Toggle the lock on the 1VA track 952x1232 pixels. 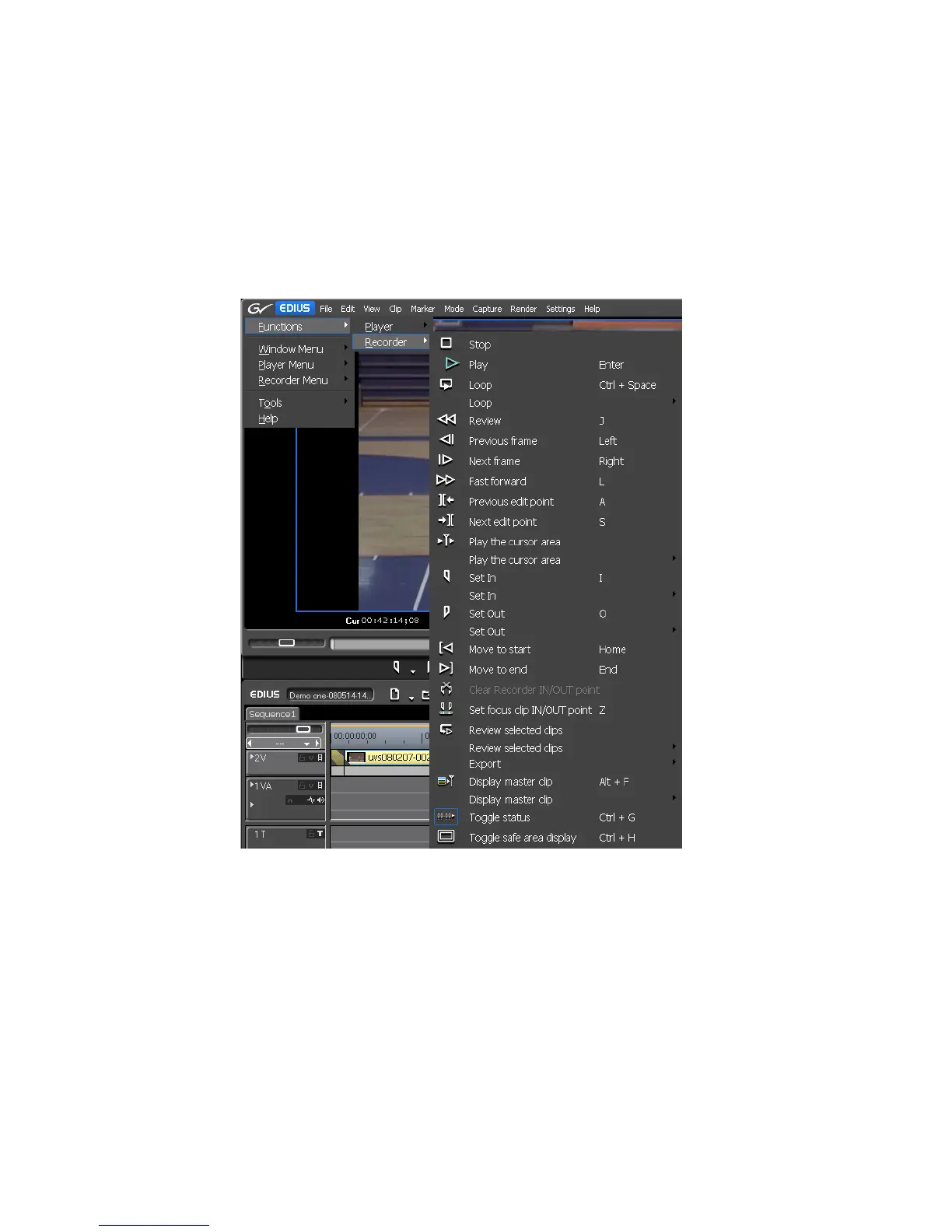click(x=303, y=786)
